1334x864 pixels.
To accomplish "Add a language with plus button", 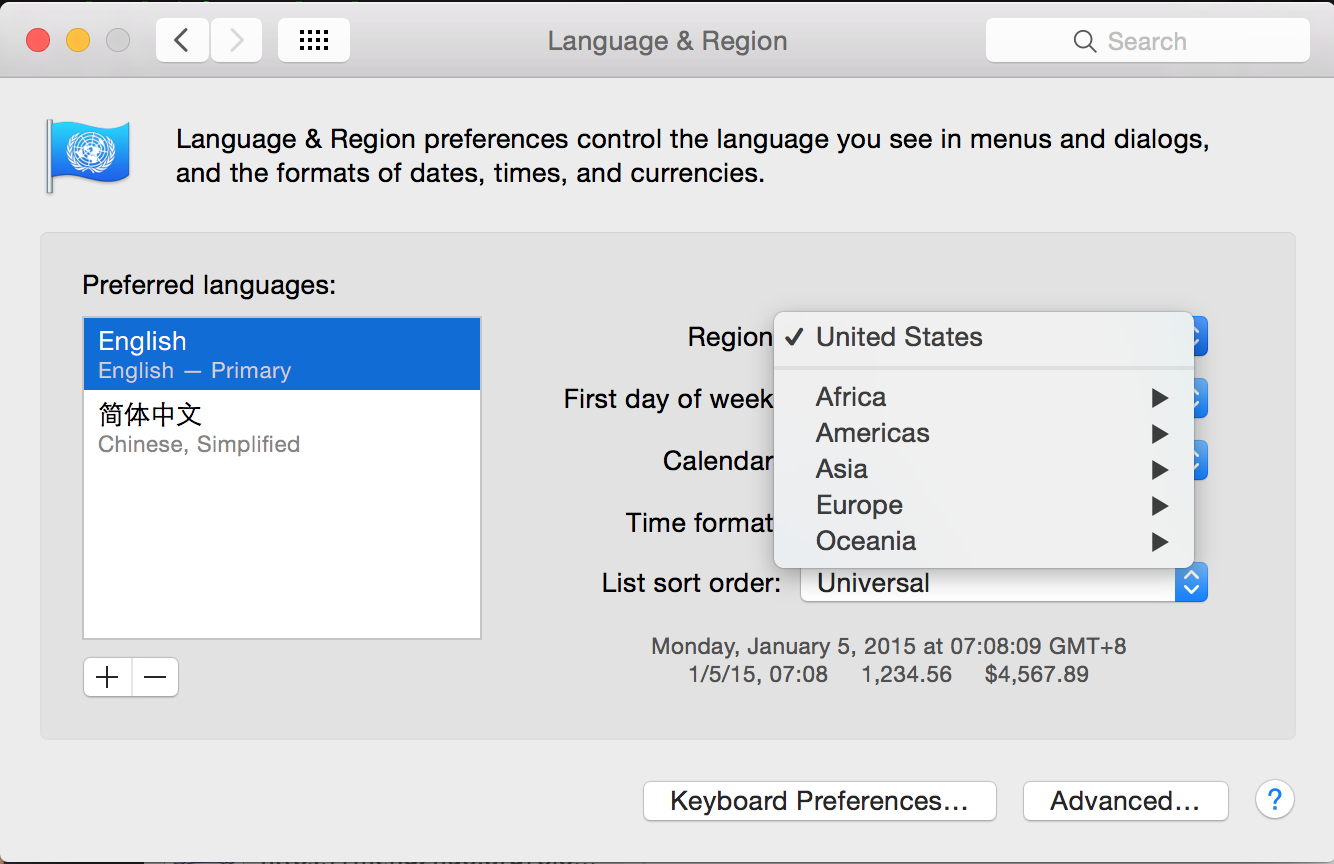I will (107, 677).
